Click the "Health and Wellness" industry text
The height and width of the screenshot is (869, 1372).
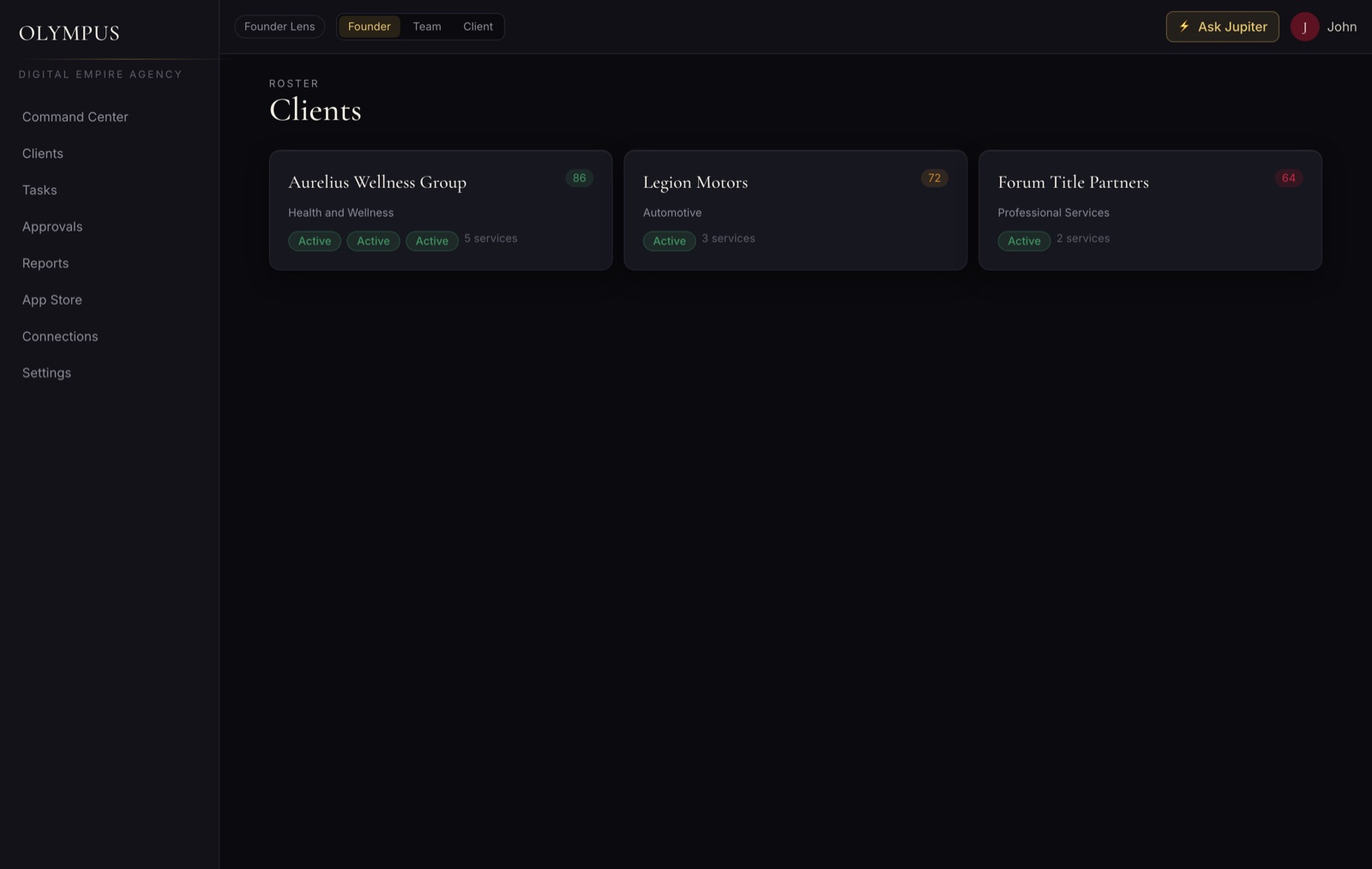[341, 213]
